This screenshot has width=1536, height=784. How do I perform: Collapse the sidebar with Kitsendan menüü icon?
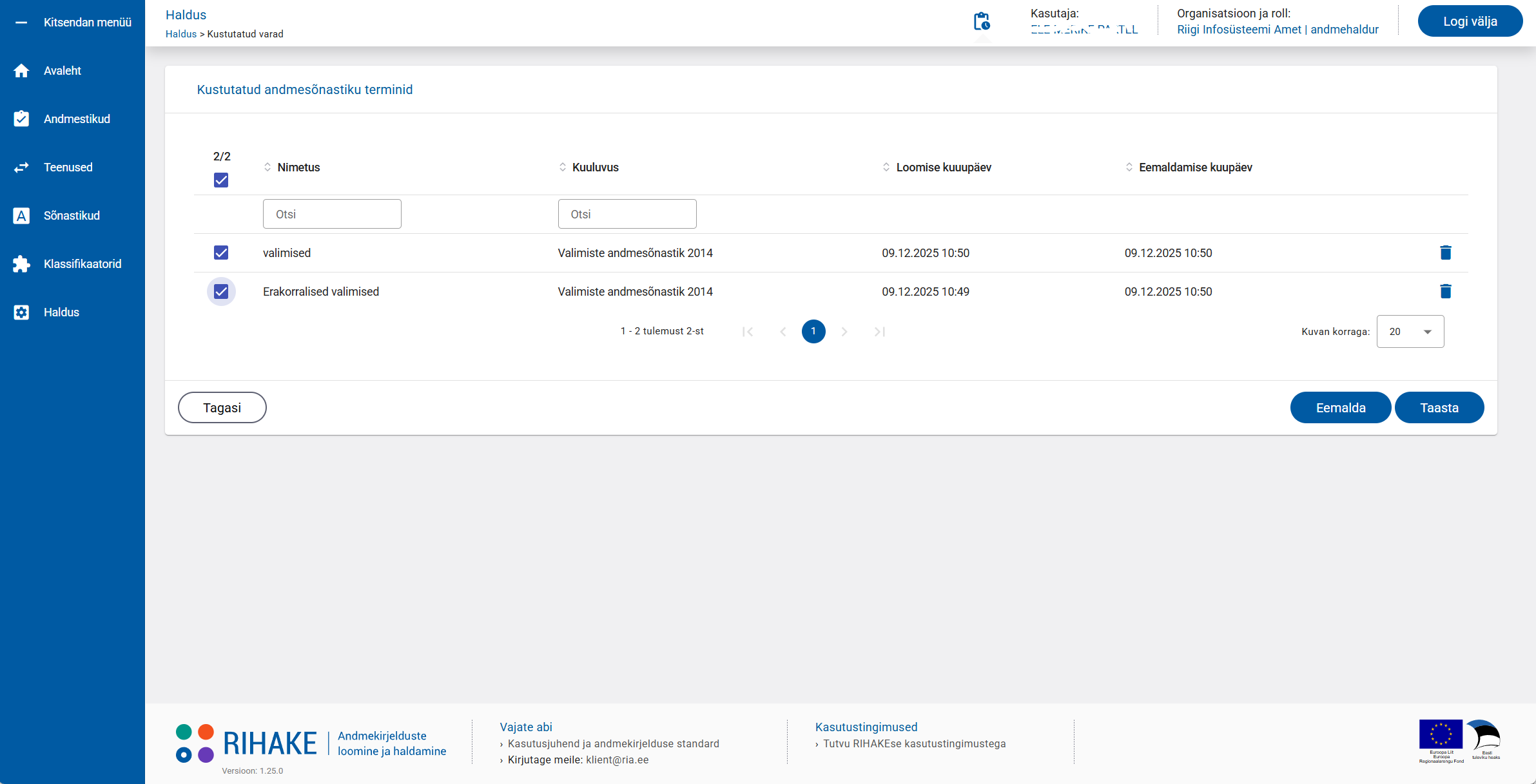pyautogui.click(x=21, y=23)
